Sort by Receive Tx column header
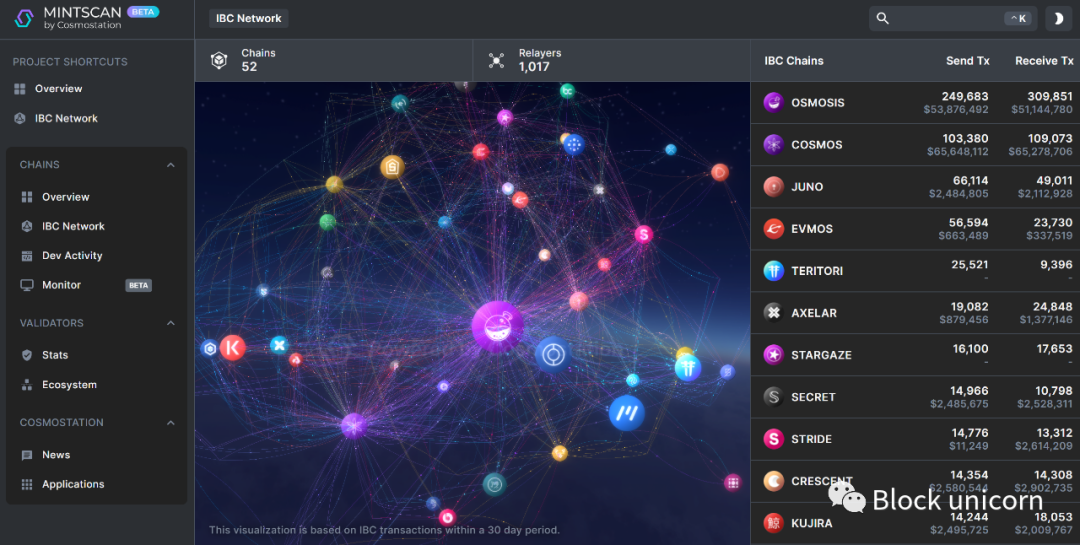The image size is (1080, 545). click(x=1044, y=61)
